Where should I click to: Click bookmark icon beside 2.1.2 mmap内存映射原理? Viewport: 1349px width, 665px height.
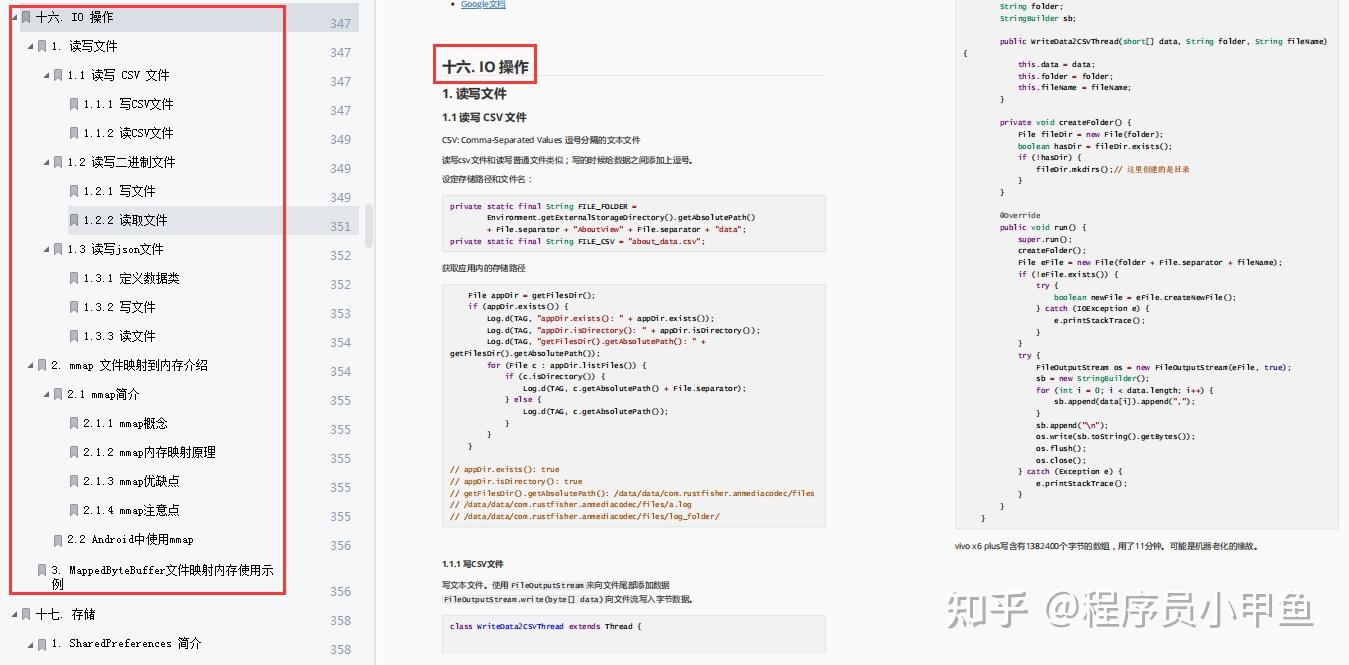point(74,452)
